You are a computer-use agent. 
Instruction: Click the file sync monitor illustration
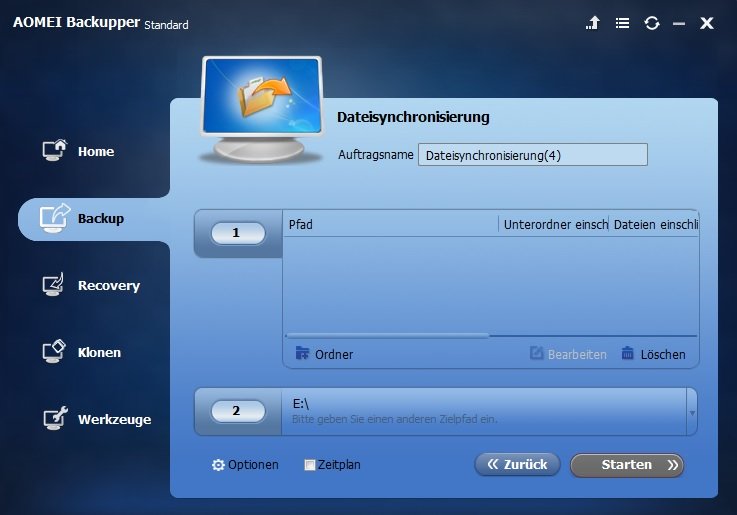pos(262,109)
